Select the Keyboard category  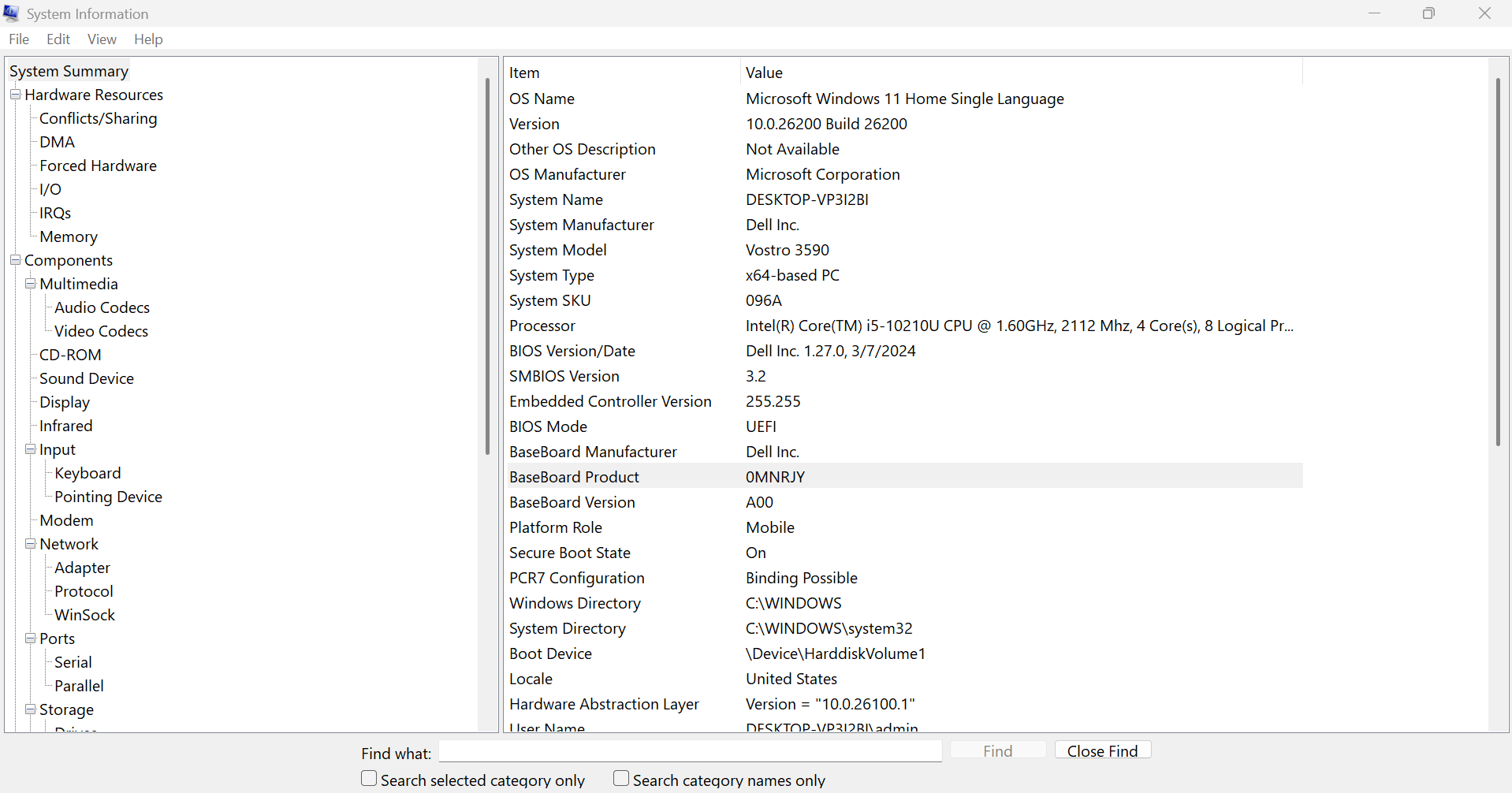tap(88, 473)
